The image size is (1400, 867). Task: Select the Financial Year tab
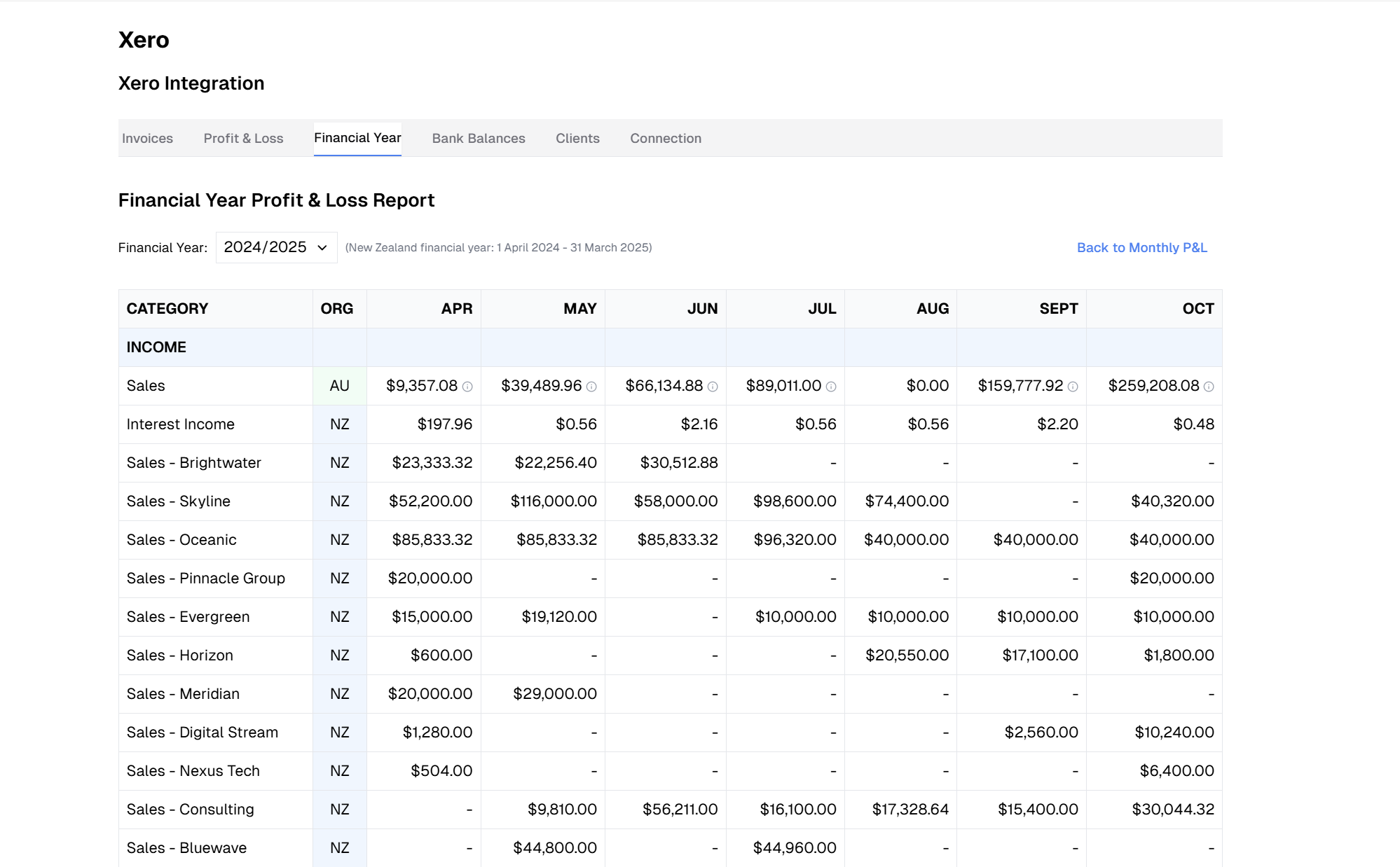[357, 138]
